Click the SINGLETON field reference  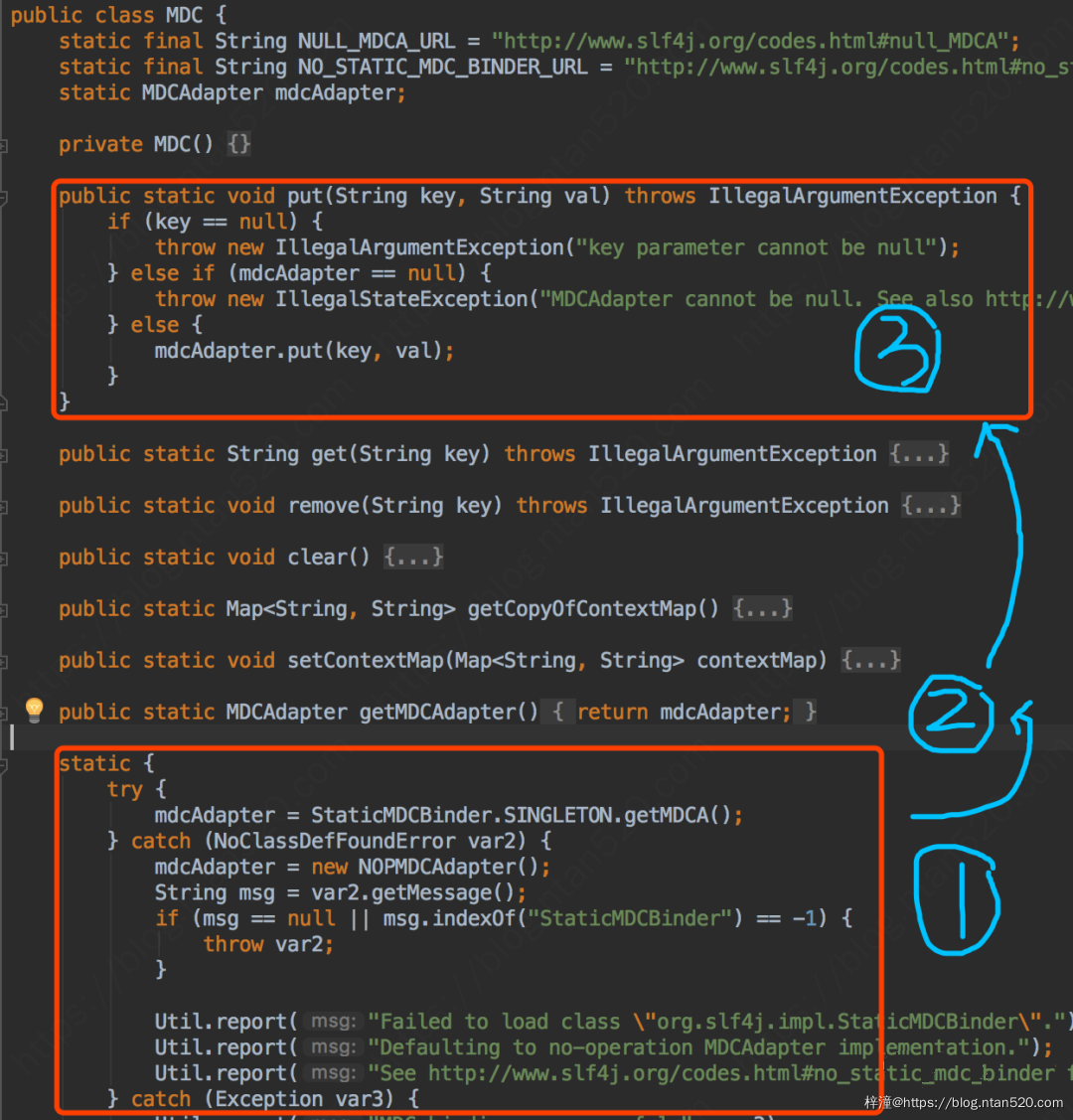557,815
